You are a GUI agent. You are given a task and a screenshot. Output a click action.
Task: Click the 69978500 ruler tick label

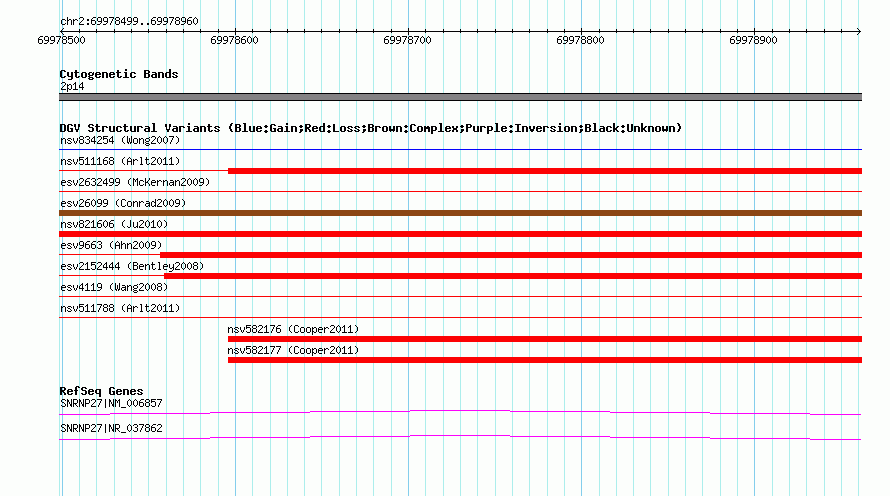61,40
